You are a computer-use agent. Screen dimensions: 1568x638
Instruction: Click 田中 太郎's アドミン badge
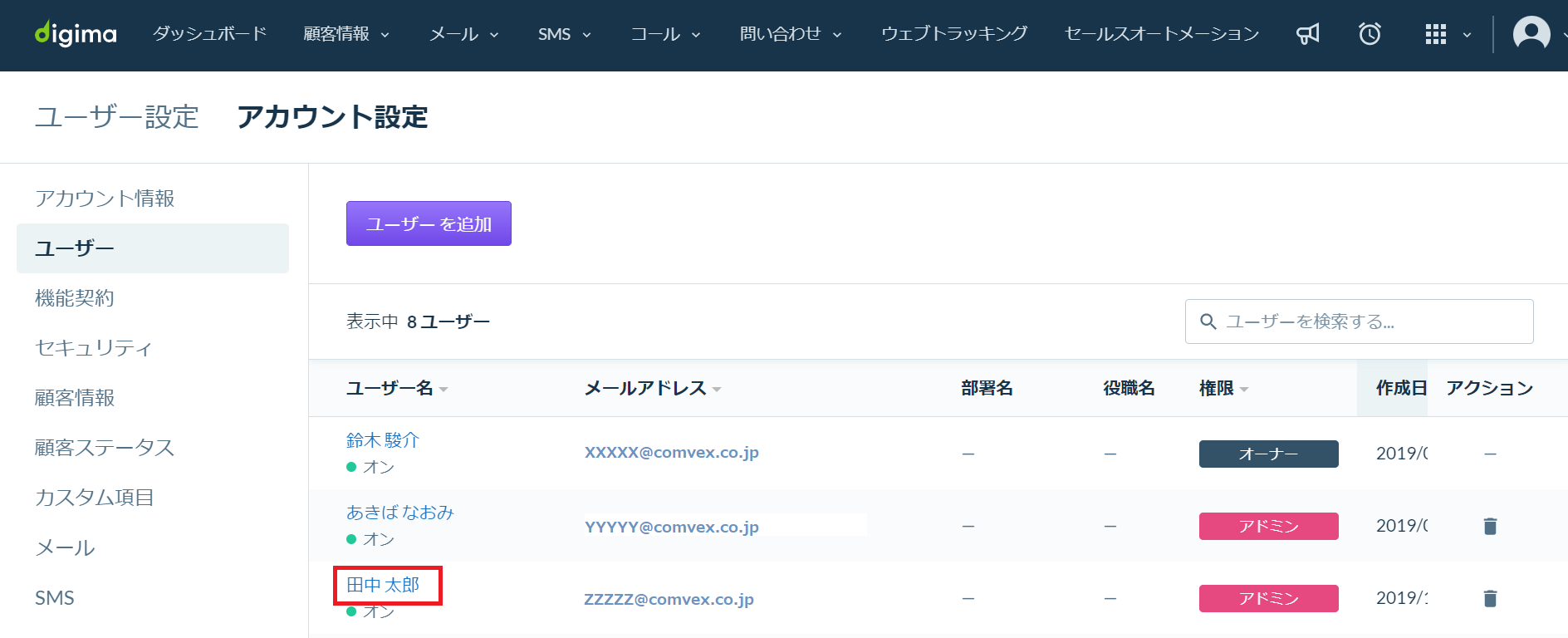click(x=1269, y=598)
